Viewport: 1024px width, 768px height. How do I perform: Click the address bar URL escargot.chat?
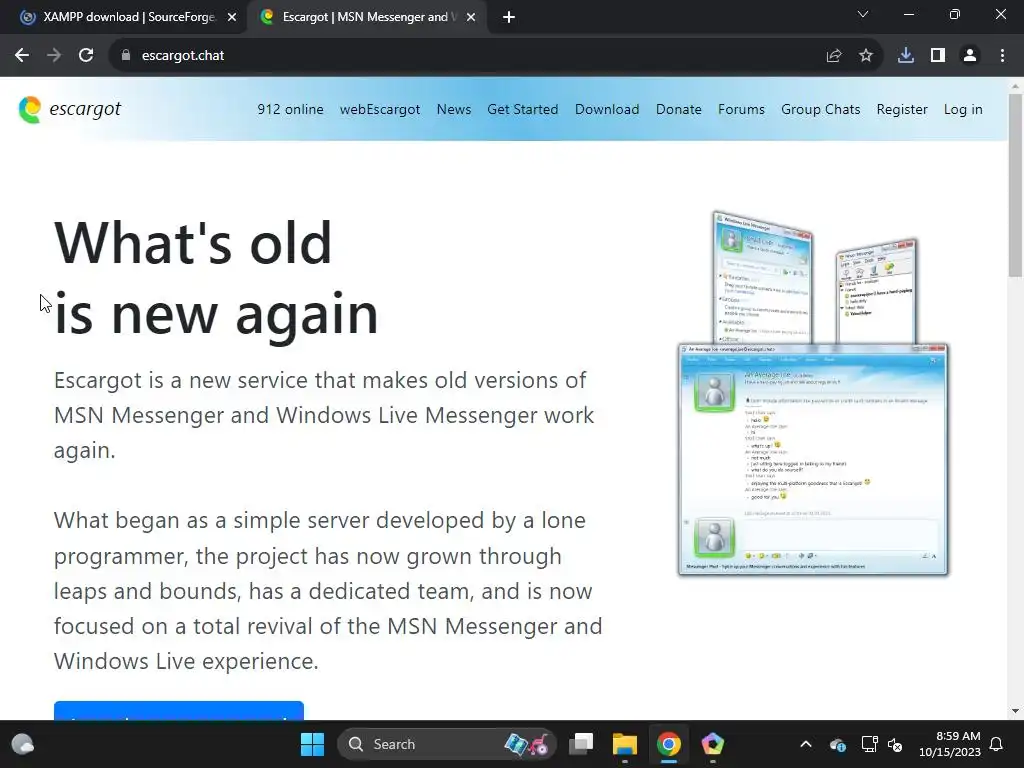click(183, 56)
